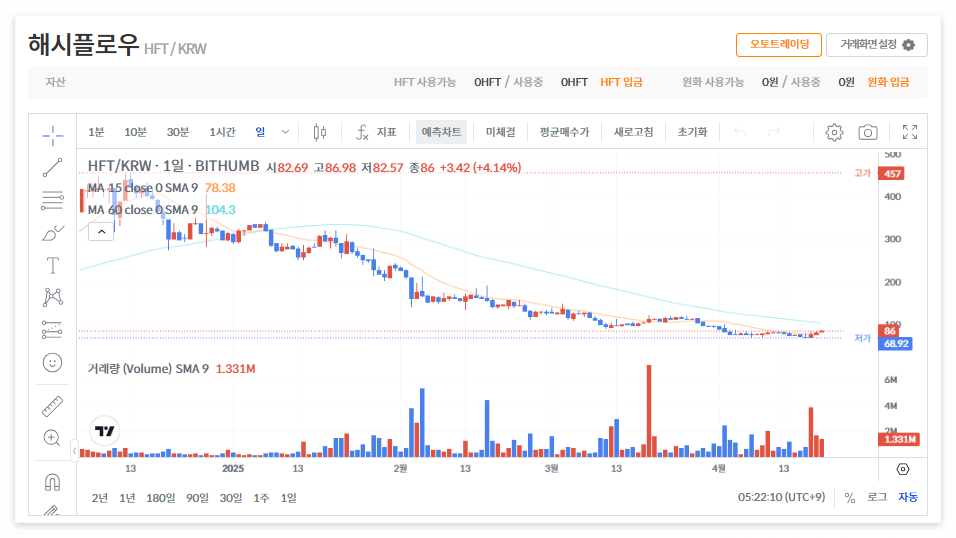Image resolution: width=956 pixels, height=538 pixels.
Task: Click the 원화 입금 deposit link
Action: 888,82
